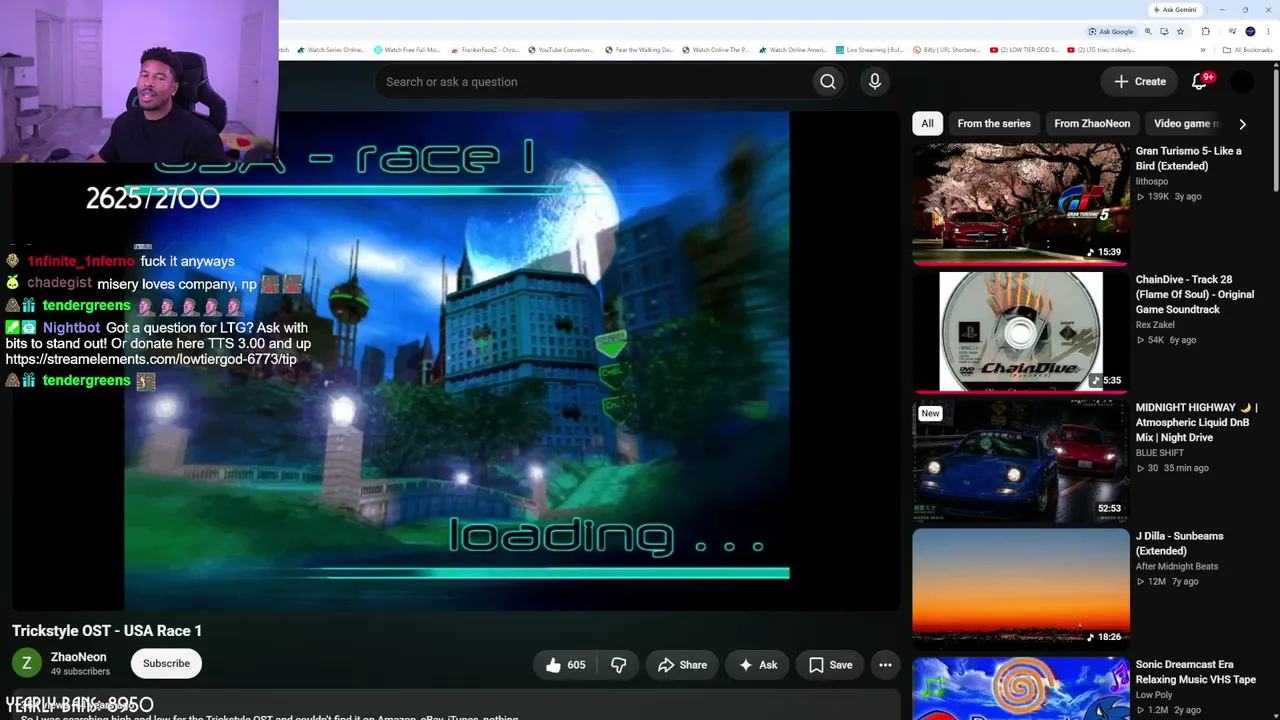1280x720 pixels.
Task: Open the Ask AI button below the video
Action: point(757,665)
